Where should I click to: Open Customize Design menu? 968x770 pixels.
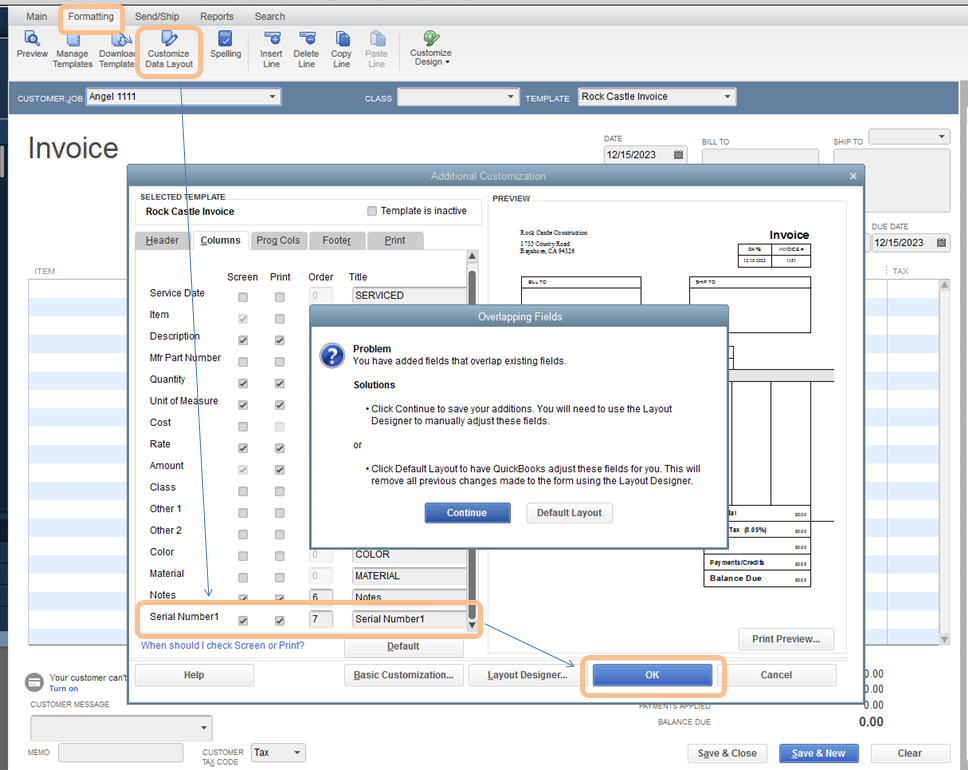(x=431, y=49)
